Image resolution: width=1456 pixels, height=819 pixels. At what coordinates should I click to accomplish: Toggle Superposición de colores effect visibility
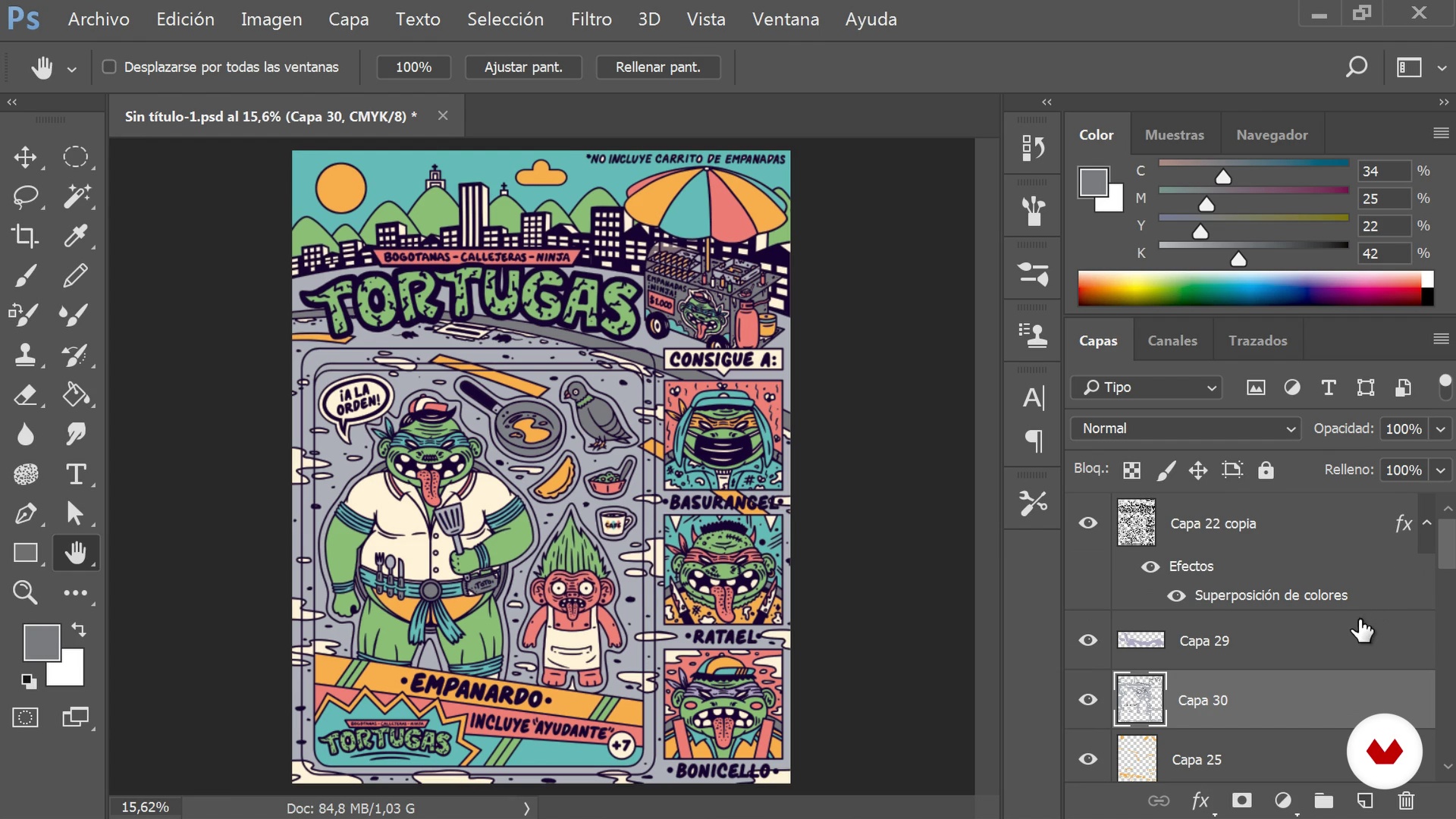point(1176,595)
